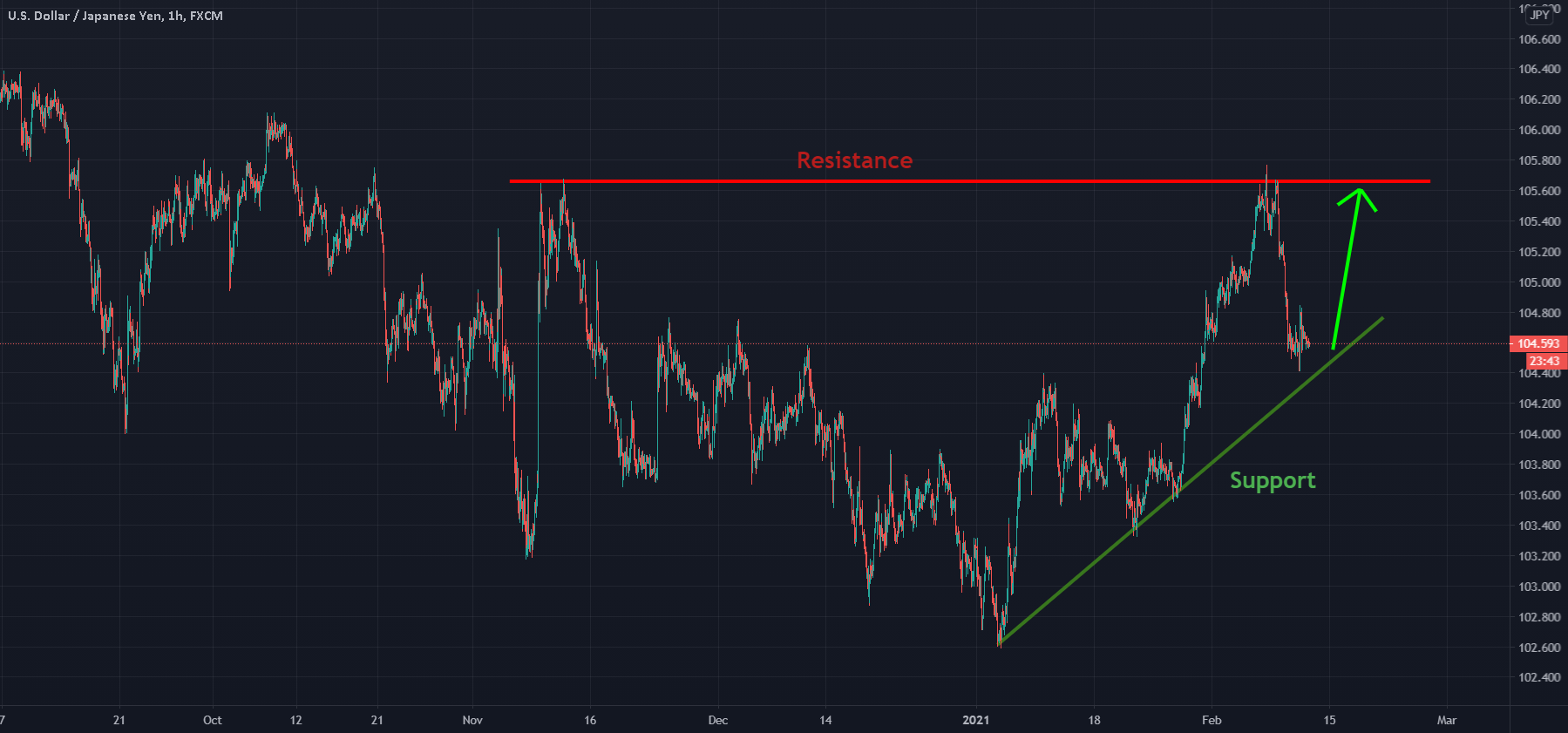Click the Mar label on time axis
The height and width of the screenshot is (733, 1568).
(1446, 720)
